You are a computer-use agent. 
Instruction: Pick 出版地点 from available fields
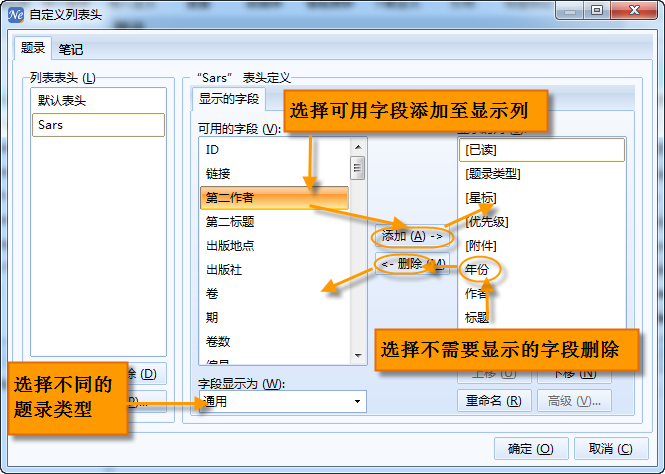pyautogui.click(x=274, y=245)
